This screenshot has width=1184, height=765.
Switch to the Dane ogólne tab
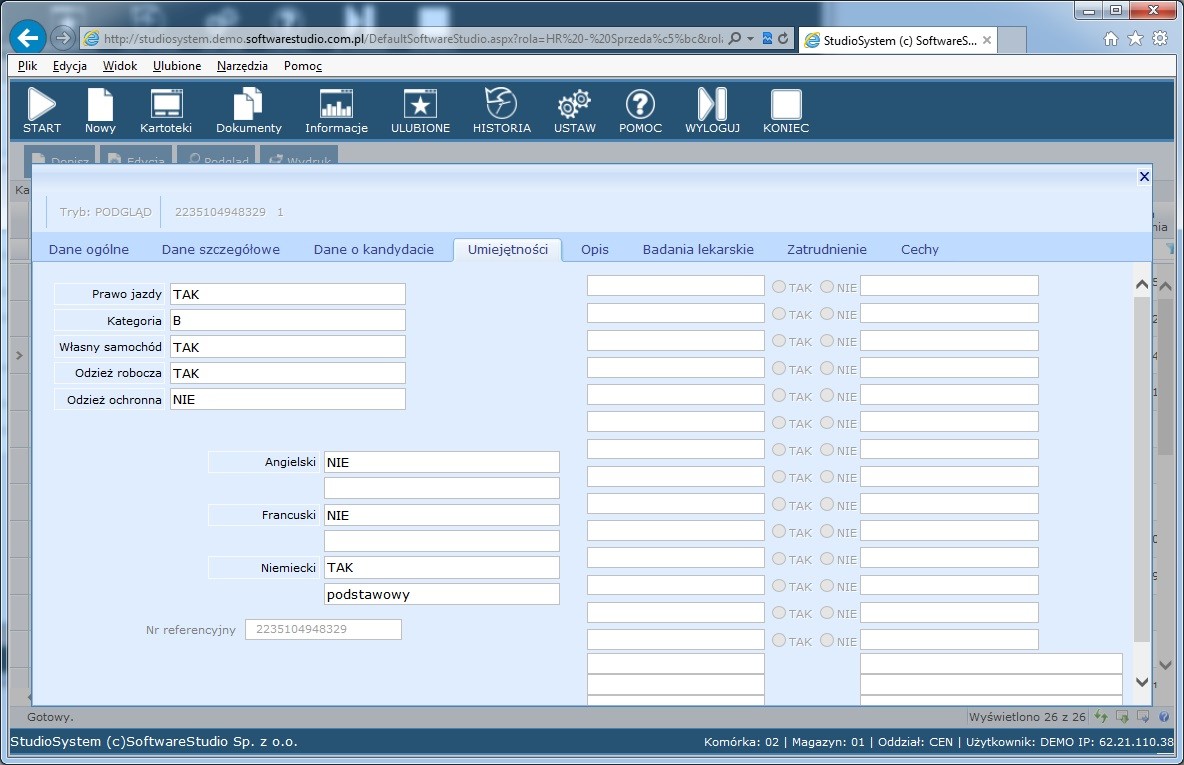click(89, 249)
